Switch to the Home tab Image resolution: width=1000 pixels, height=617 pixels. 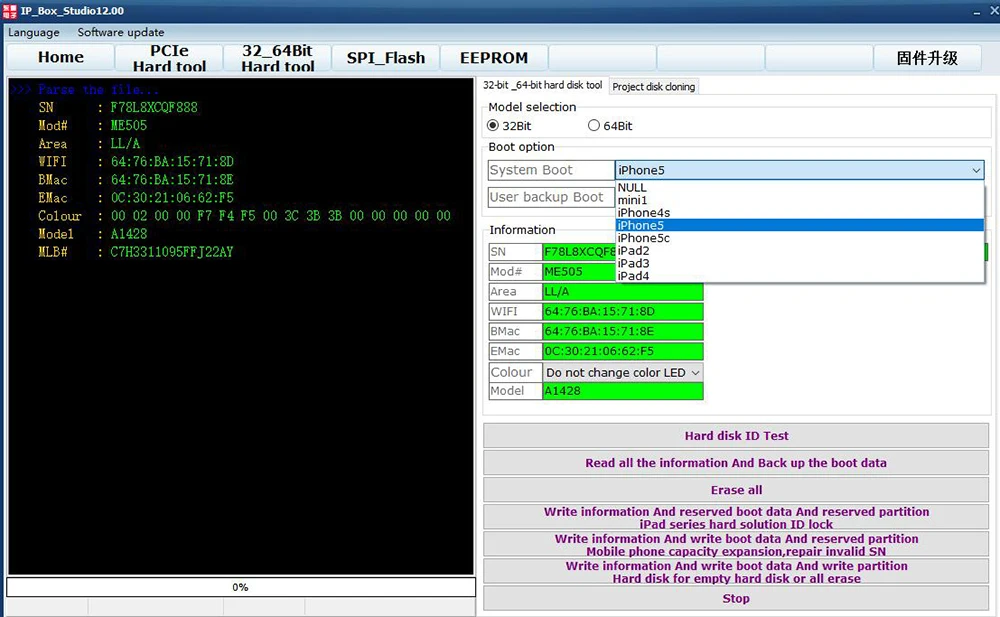[x=61, y=57]
